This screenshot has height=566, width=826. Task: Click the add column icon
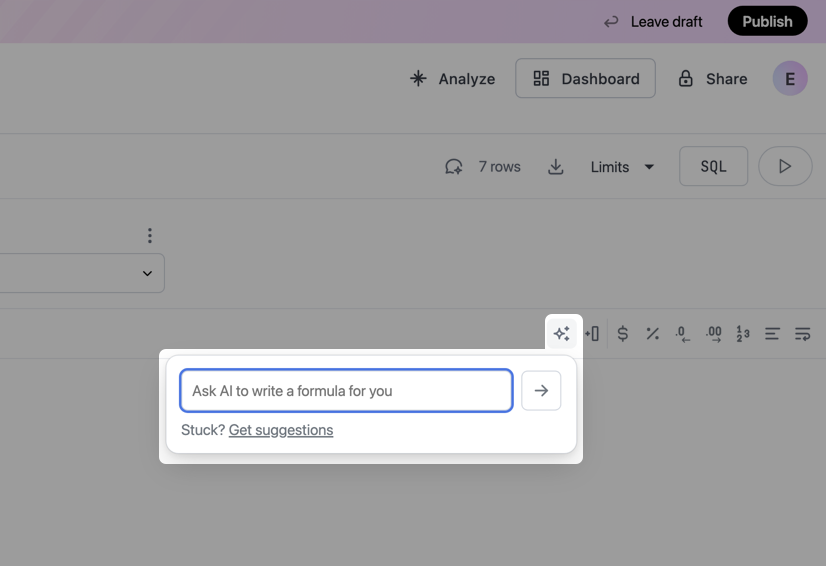tap(592, 334)
